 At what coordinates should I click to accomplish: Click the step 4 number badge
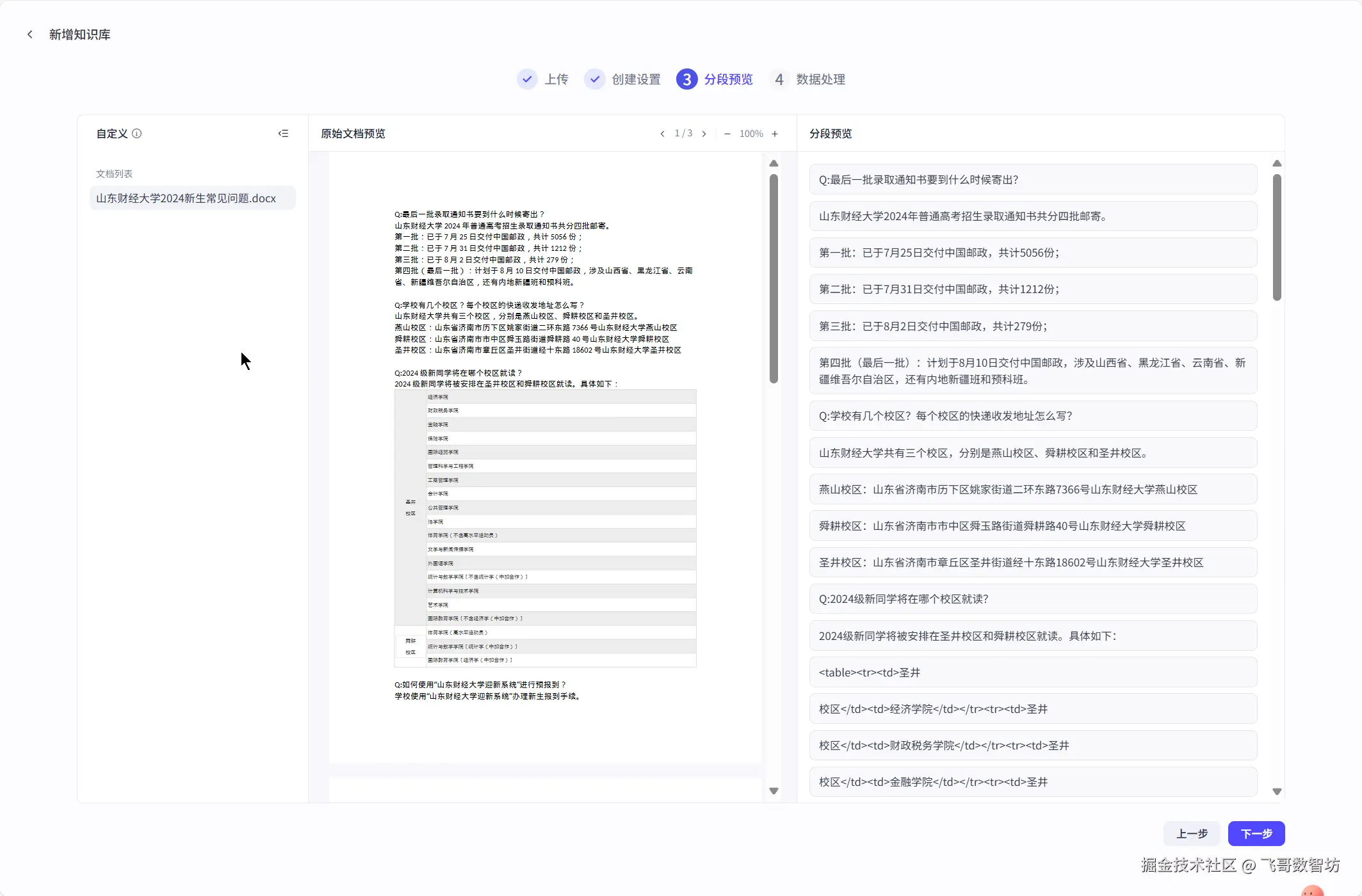[x=779, y=79]
